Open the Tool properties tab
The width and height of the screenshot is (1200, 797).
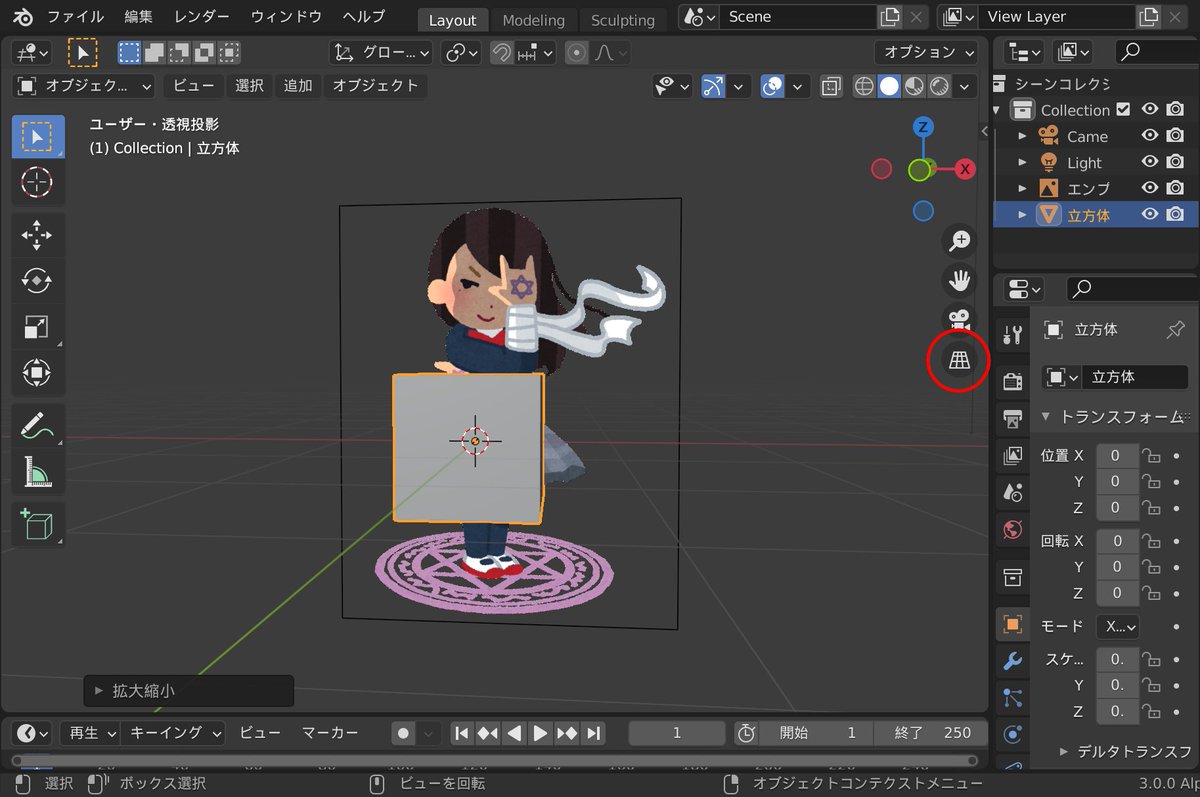click(x=1013, y=335)
